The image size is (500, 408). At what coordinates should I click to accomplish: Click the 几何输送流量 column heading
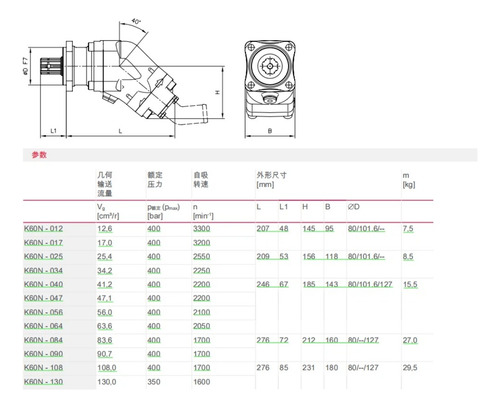click(x=105, y=184)
